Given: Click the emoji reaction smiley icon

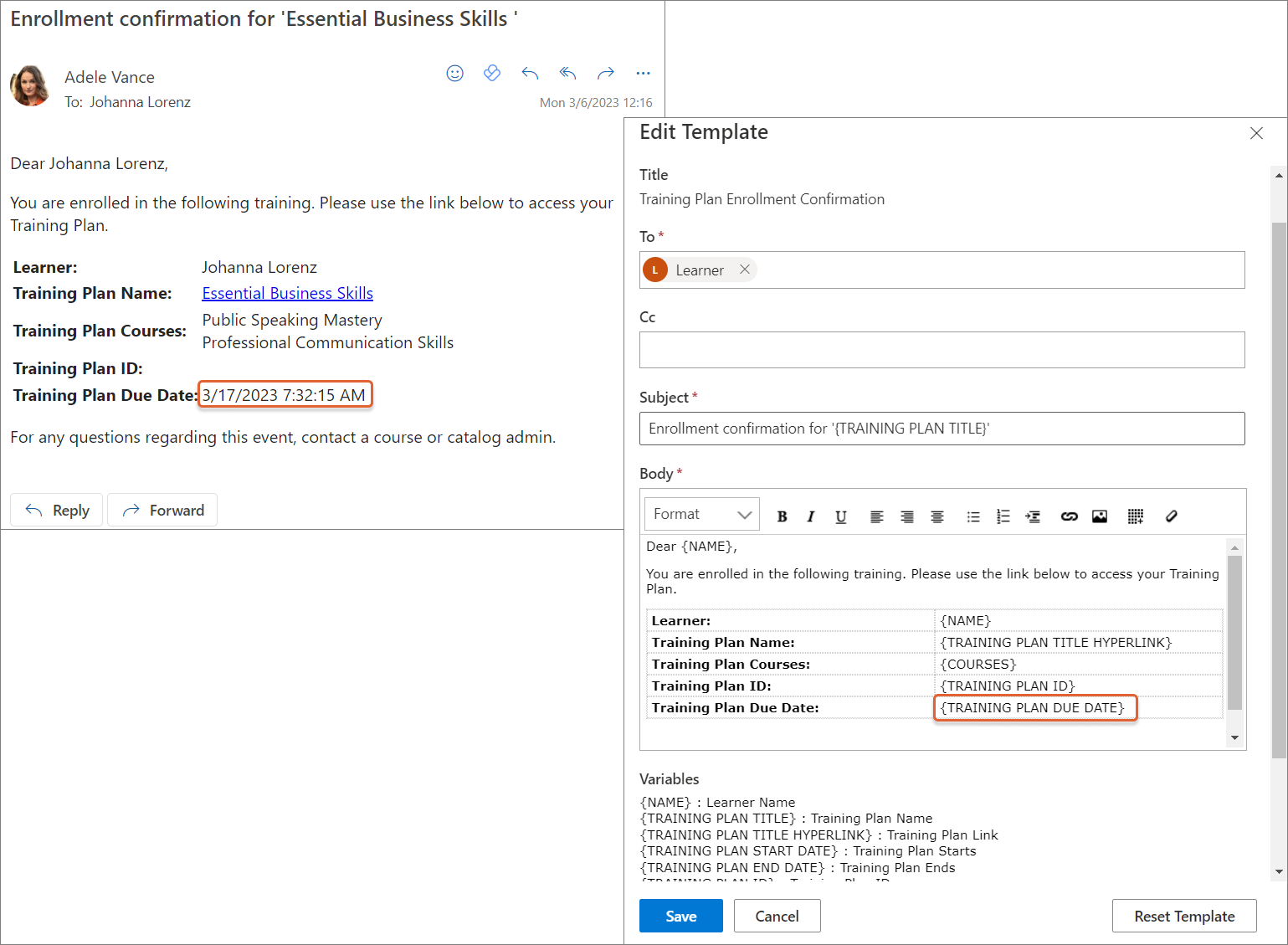Looking at the screenshot, I should [454, 74].
